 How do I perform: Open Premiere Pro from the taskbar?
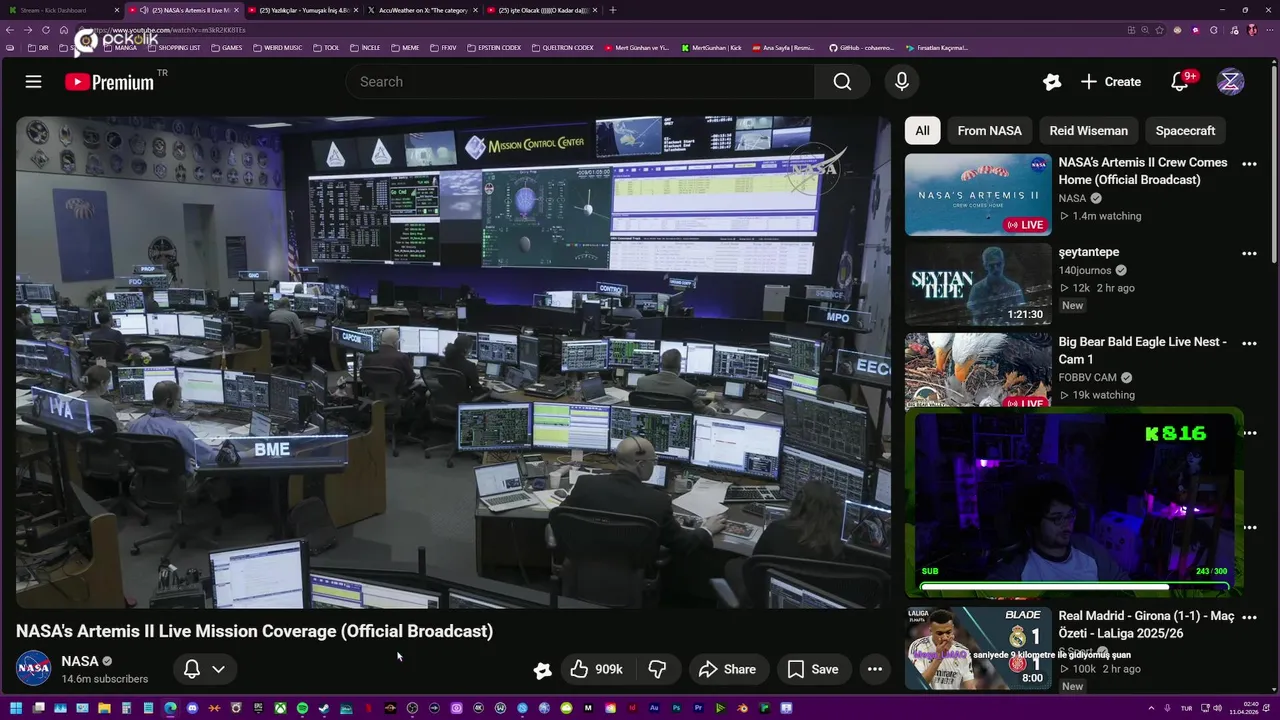(x=698, y=708)
